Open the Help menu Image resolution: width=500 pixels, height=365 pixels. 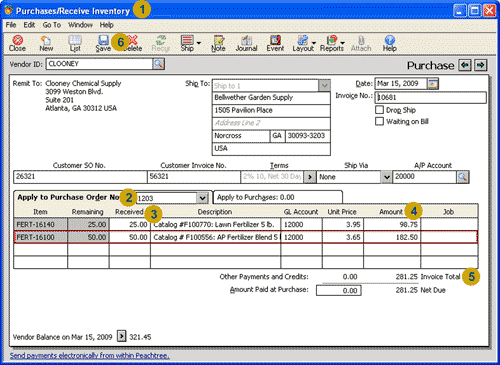tap(107, 25)
